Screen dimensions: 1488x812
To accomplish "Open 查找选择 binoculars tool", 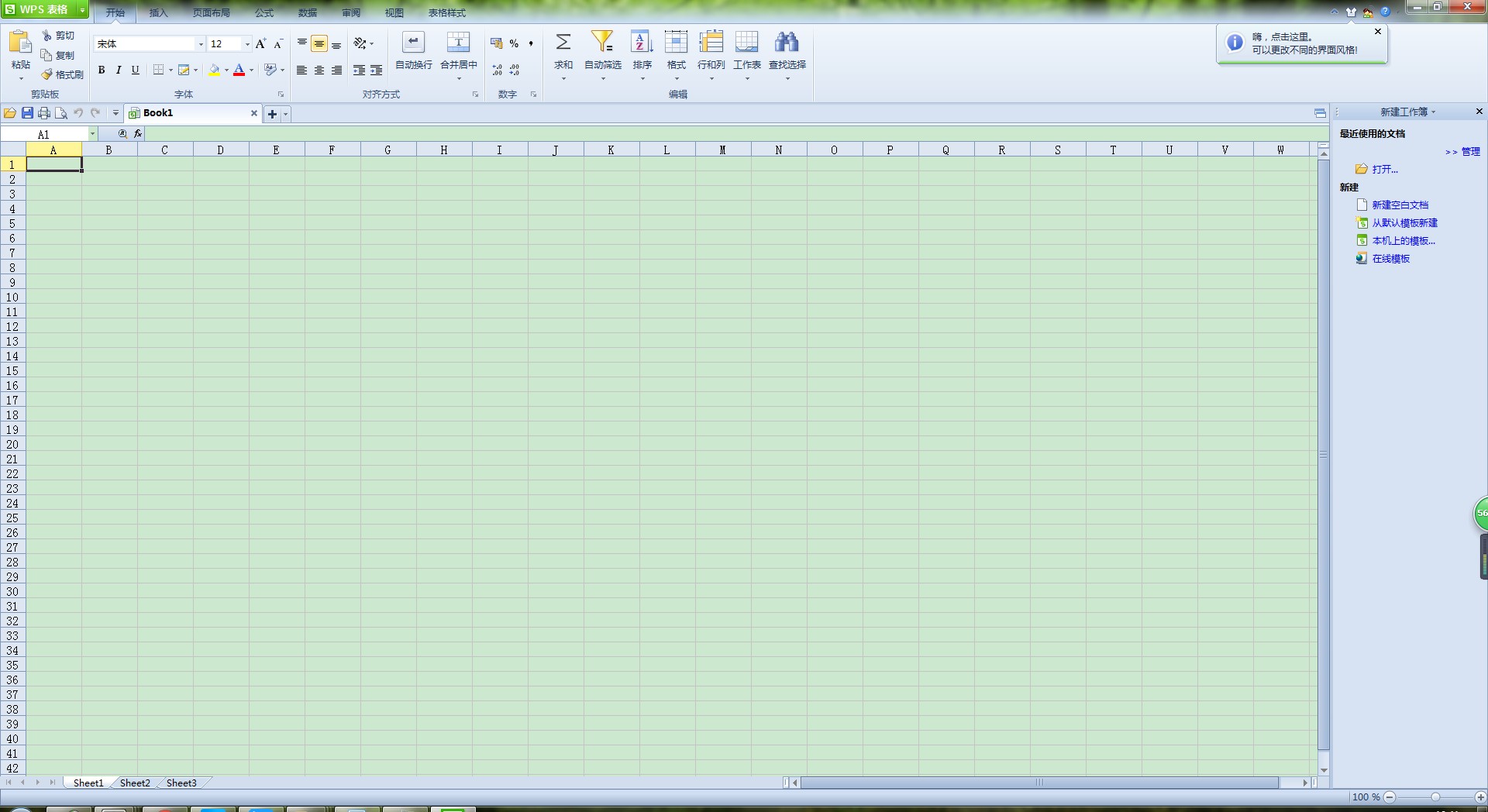I will click(x=787, y=43).
